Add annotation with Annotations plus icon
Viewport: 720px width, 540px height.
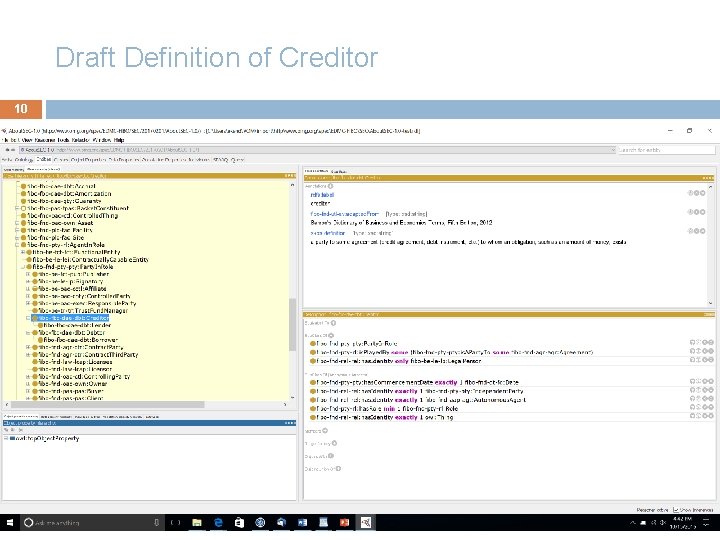click(x=330, y=186)
